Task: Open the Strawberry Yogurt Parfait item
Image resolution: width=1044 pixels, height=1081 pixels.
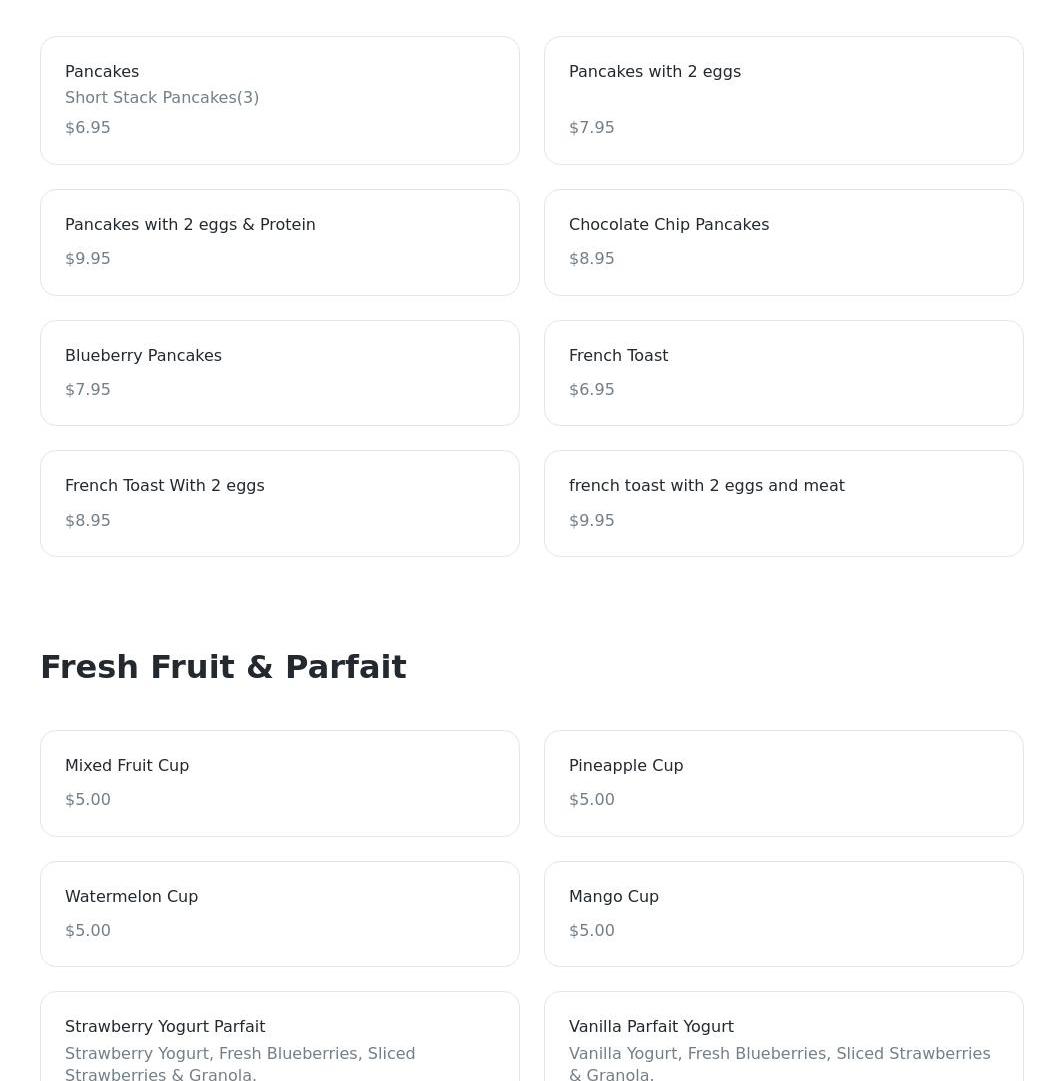Action: 280,1036
